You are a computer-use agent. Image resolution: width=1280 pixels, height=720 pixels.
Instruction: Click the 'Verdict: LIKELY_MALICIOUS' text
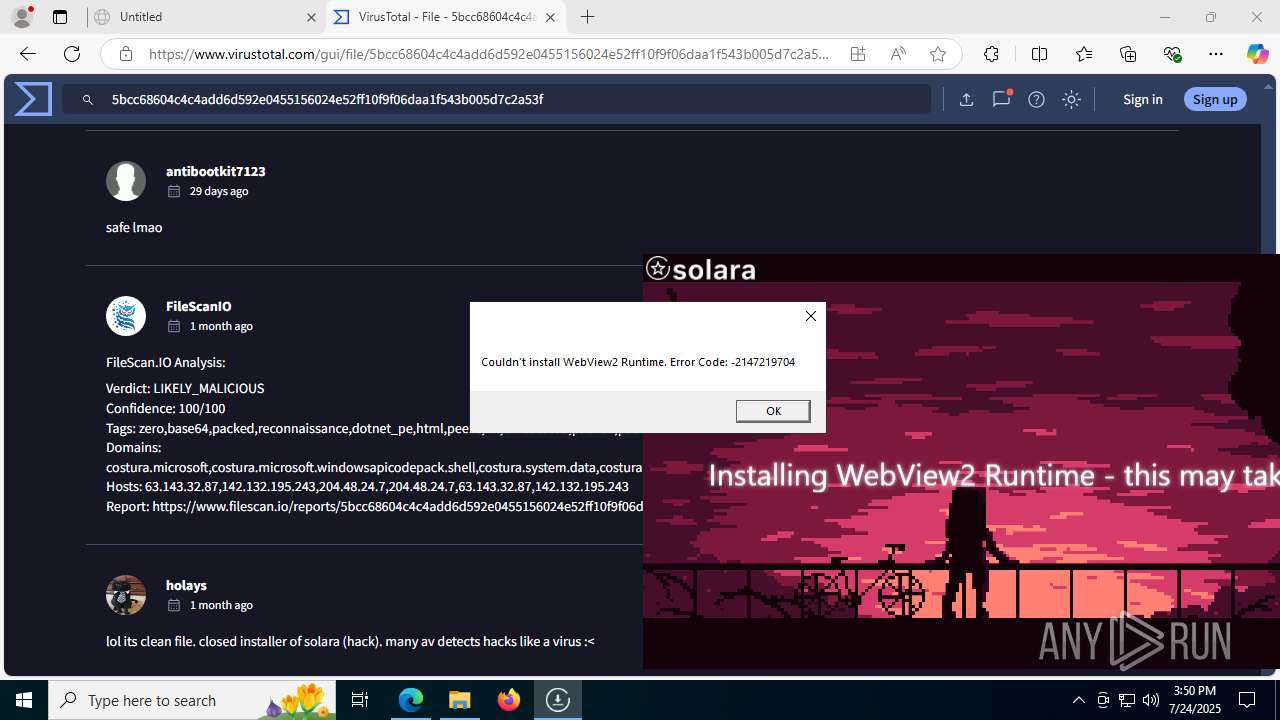tap(185, 388)
